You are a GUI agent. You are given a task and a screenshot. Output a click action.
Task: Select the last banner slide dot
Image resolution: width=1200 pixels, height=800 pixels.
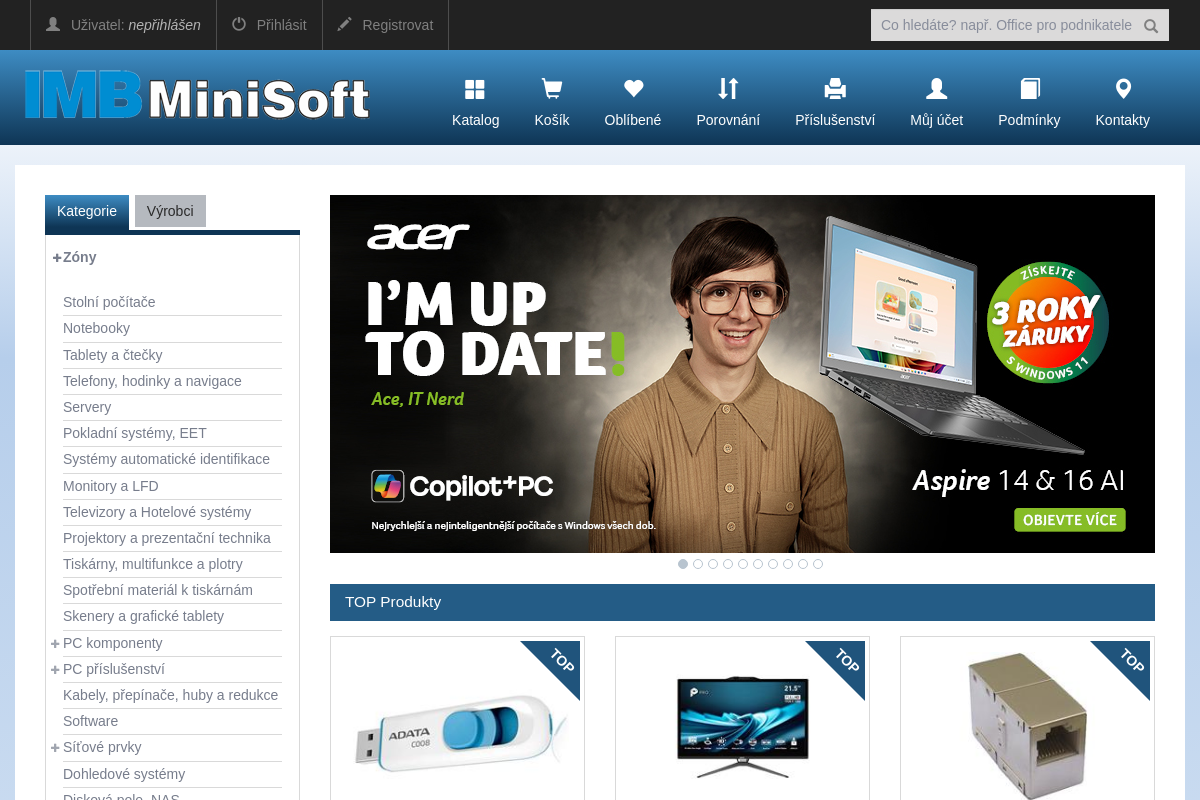click(818, 564)
